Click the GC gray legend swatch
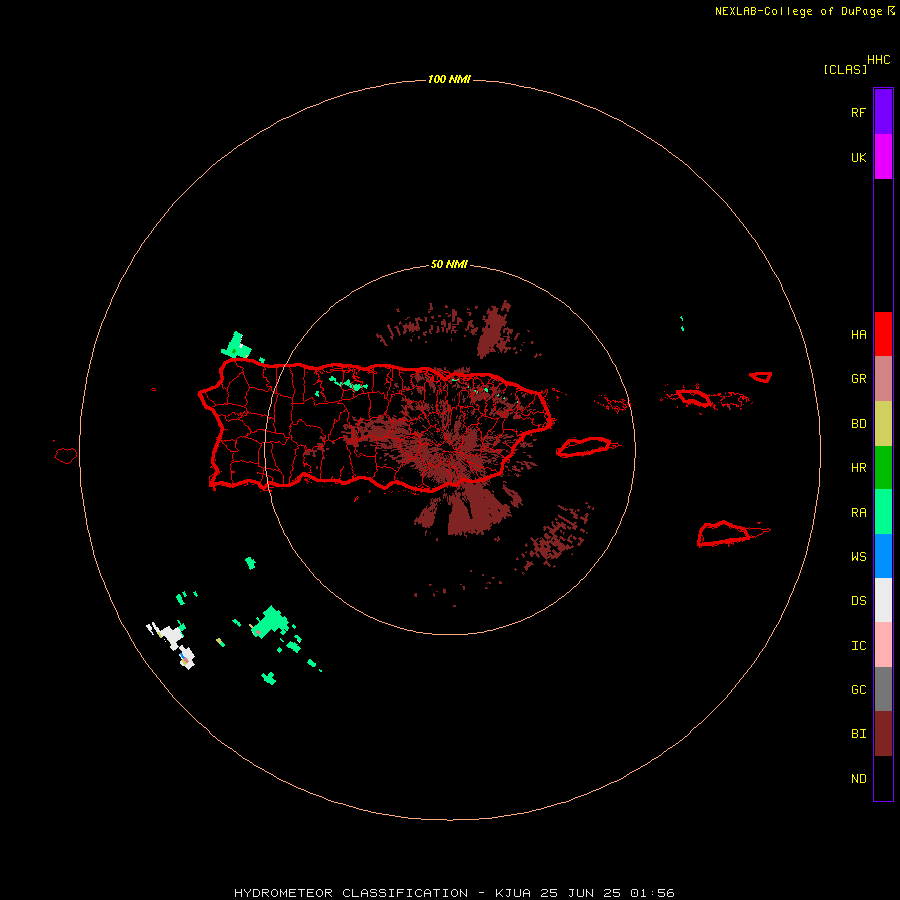The width and height of the screenshot is (900, 900). pyautogui.click(x=883, y=689)
